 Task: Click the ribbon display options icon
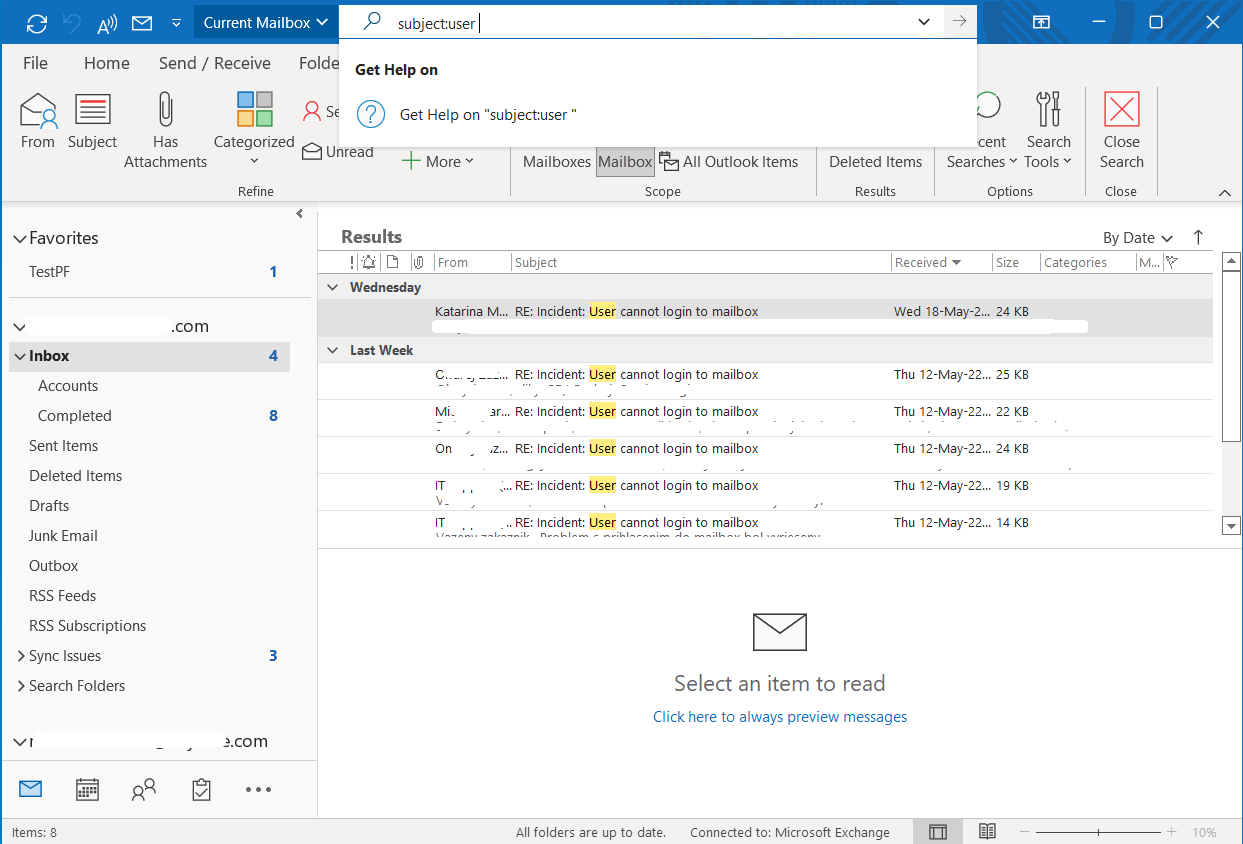(x=1041, y=22)
